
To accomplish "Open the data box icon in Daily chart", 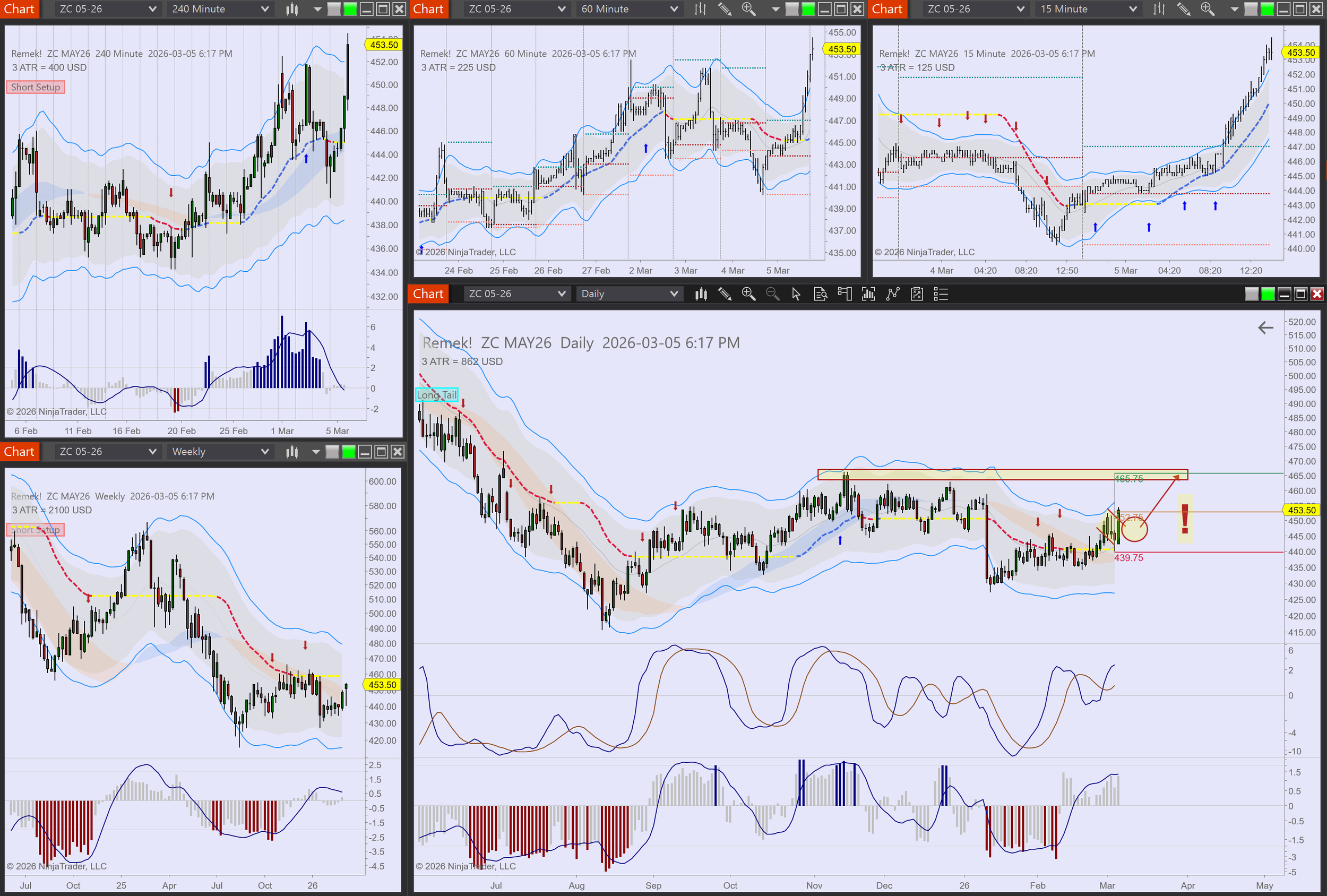I will click(820, 294).
